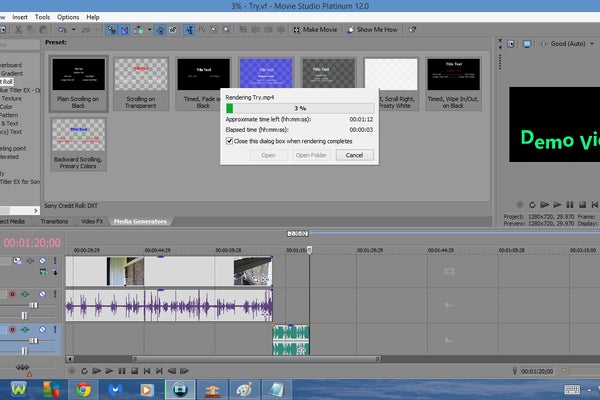Open the Undo history dropdown arrow
The width and height of the screenshot is (600, 400).
73,29
